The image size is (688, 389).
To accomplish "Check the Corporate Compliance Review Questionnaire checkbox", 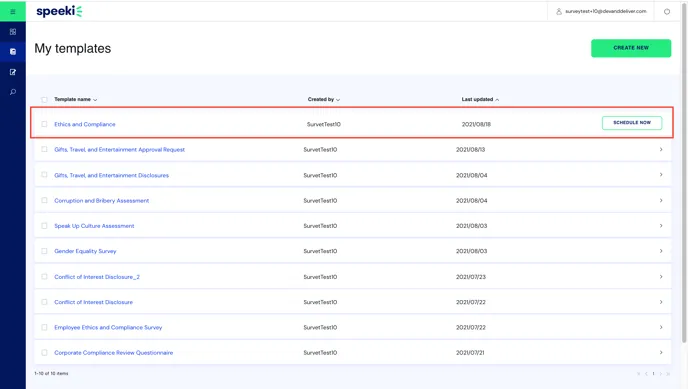I will pyautogui.click(x=44, y=353).
